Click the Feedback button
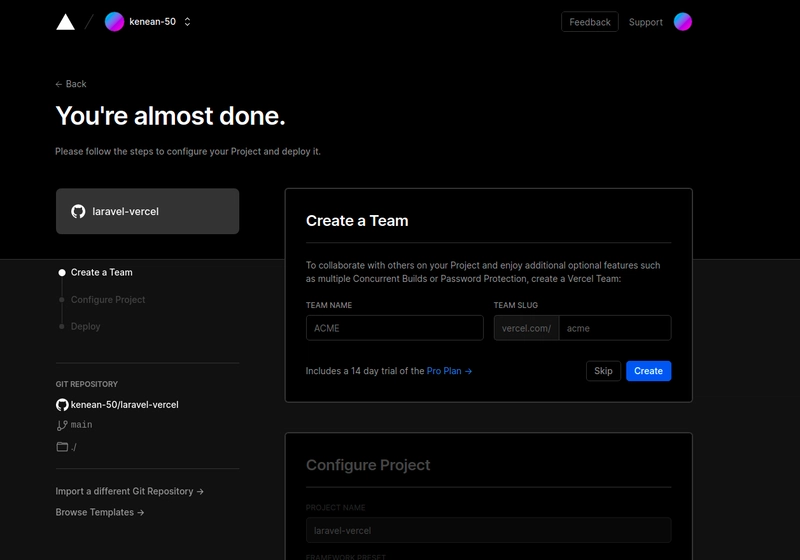 590,22
